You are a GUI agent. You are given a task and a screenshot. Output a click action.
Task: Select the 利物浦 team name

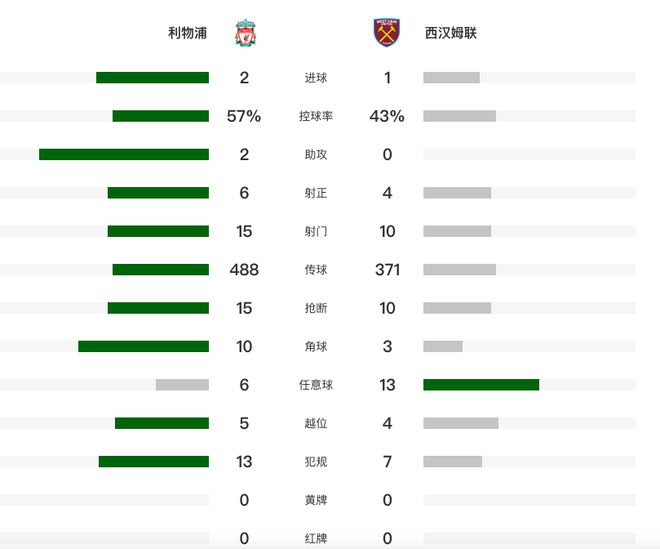click(188, 33)
